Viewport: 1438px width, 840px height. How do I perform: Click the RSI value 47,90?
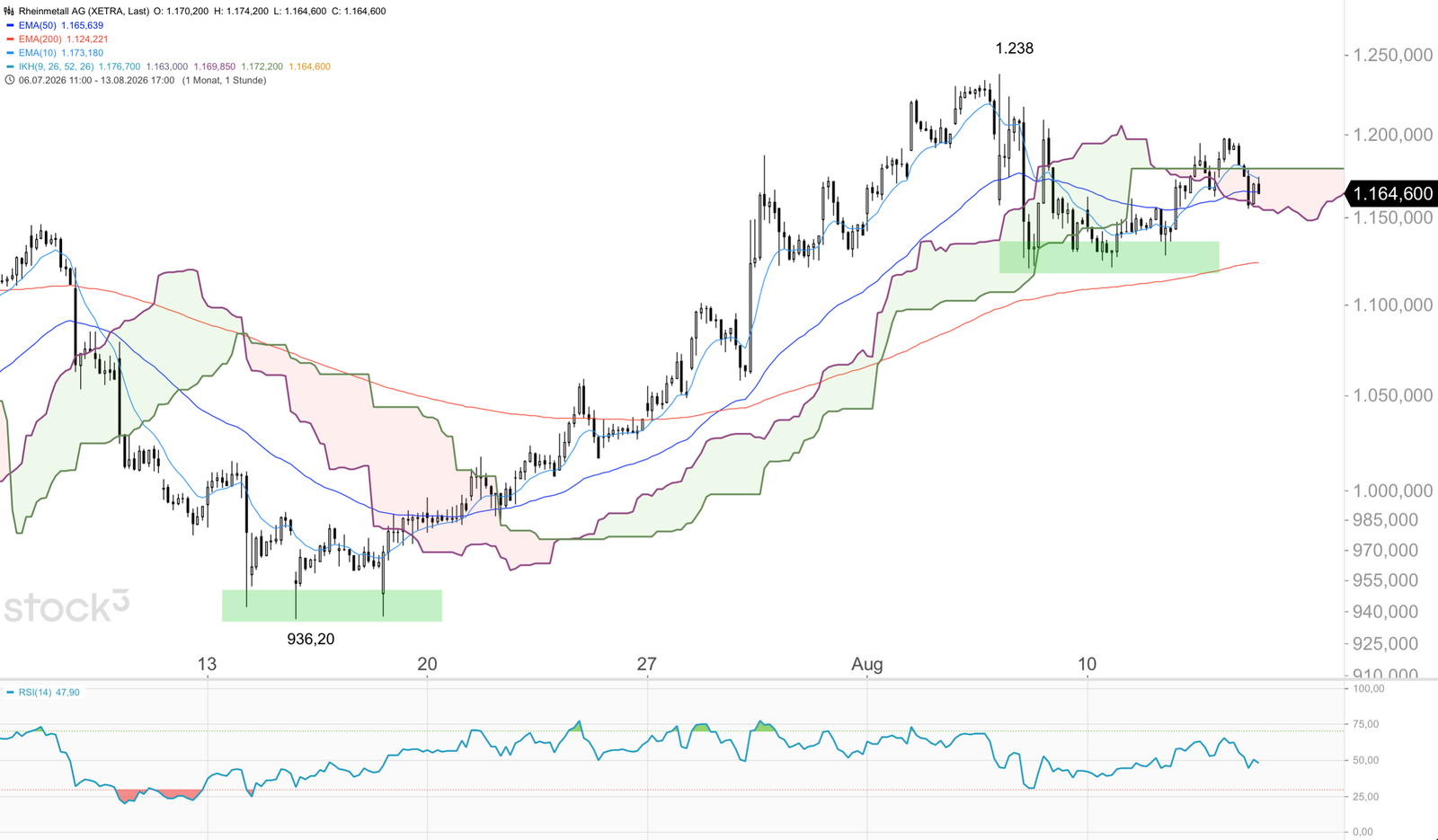pyautogui.click(x=67, y=693)
